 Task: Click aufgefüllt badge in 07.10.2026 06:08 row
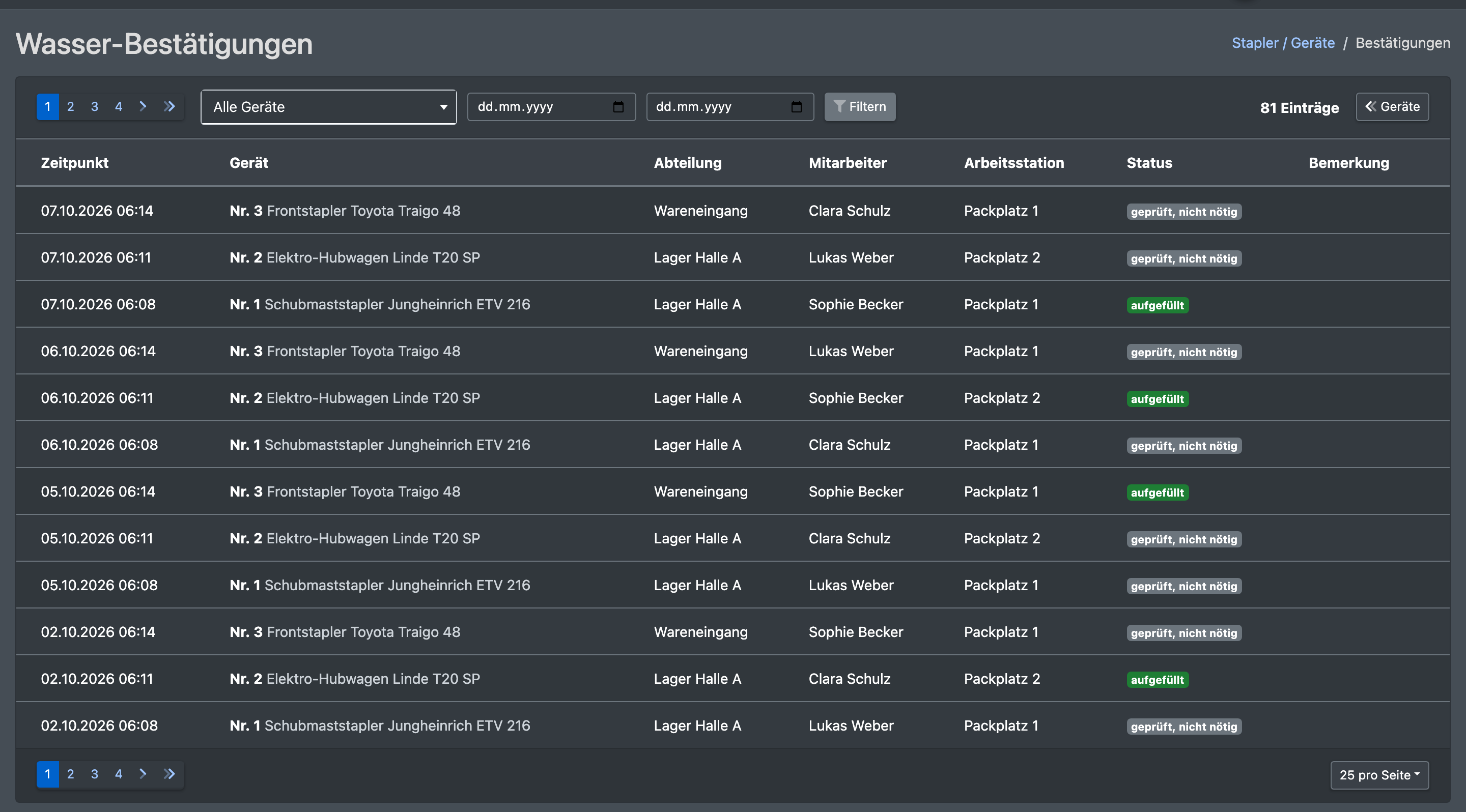pyautogui.click(x=1157, y=305)
